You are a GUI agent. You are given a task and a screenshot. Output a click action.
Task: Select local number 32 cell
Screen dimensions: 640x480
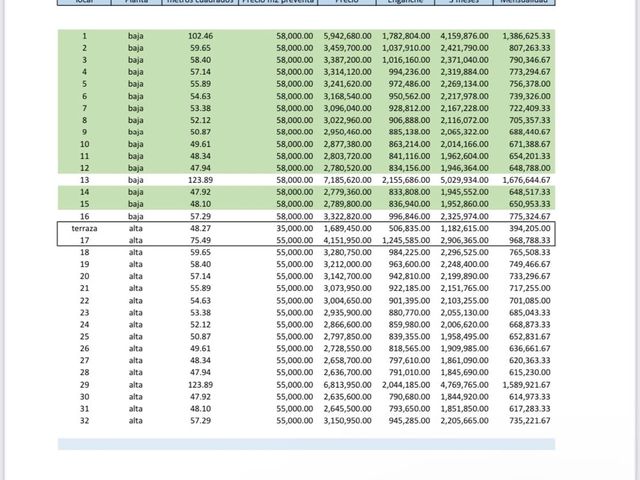tap(84, 421)
